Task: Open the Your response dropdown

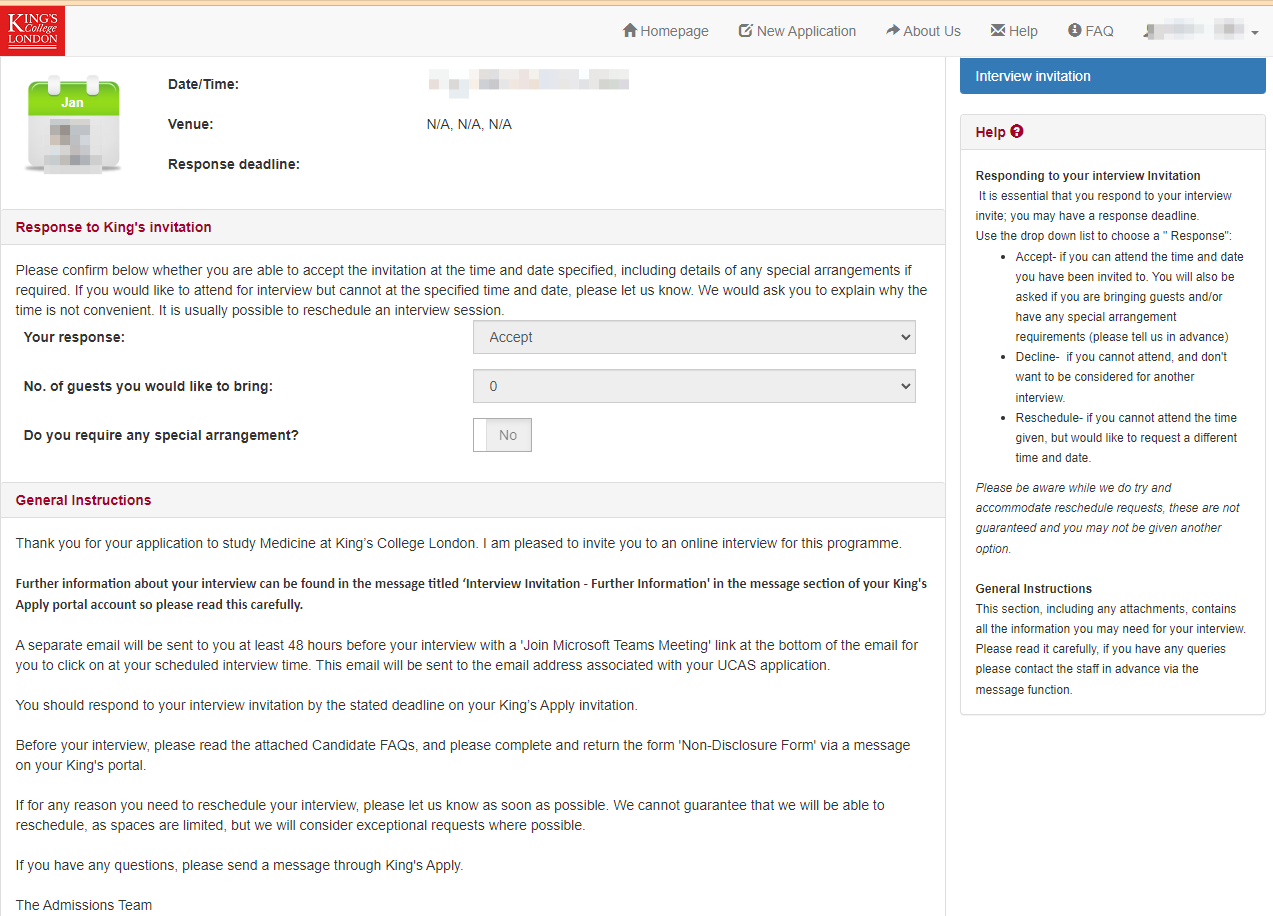Action: (x=694, y=337)
